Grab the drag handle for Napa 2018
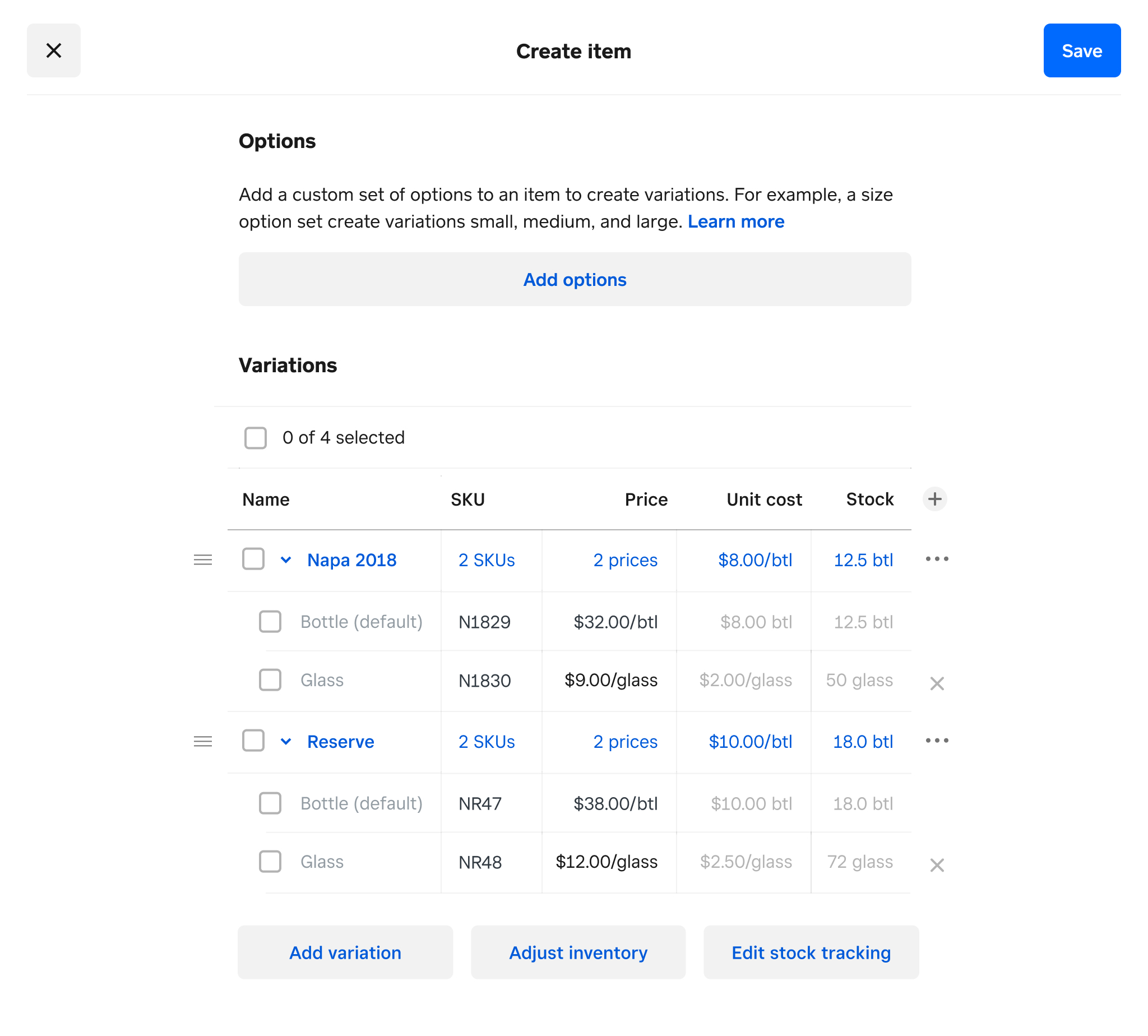The width and height of the screenshot is (1148, 1036). click(202, 559)
